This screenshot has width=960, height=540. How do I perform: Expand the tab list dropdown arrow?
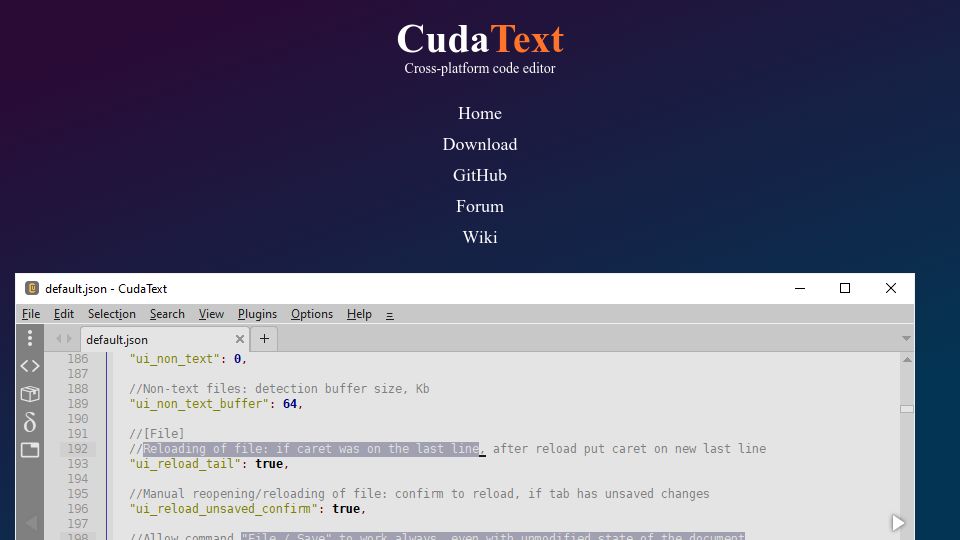click(906, 339)
